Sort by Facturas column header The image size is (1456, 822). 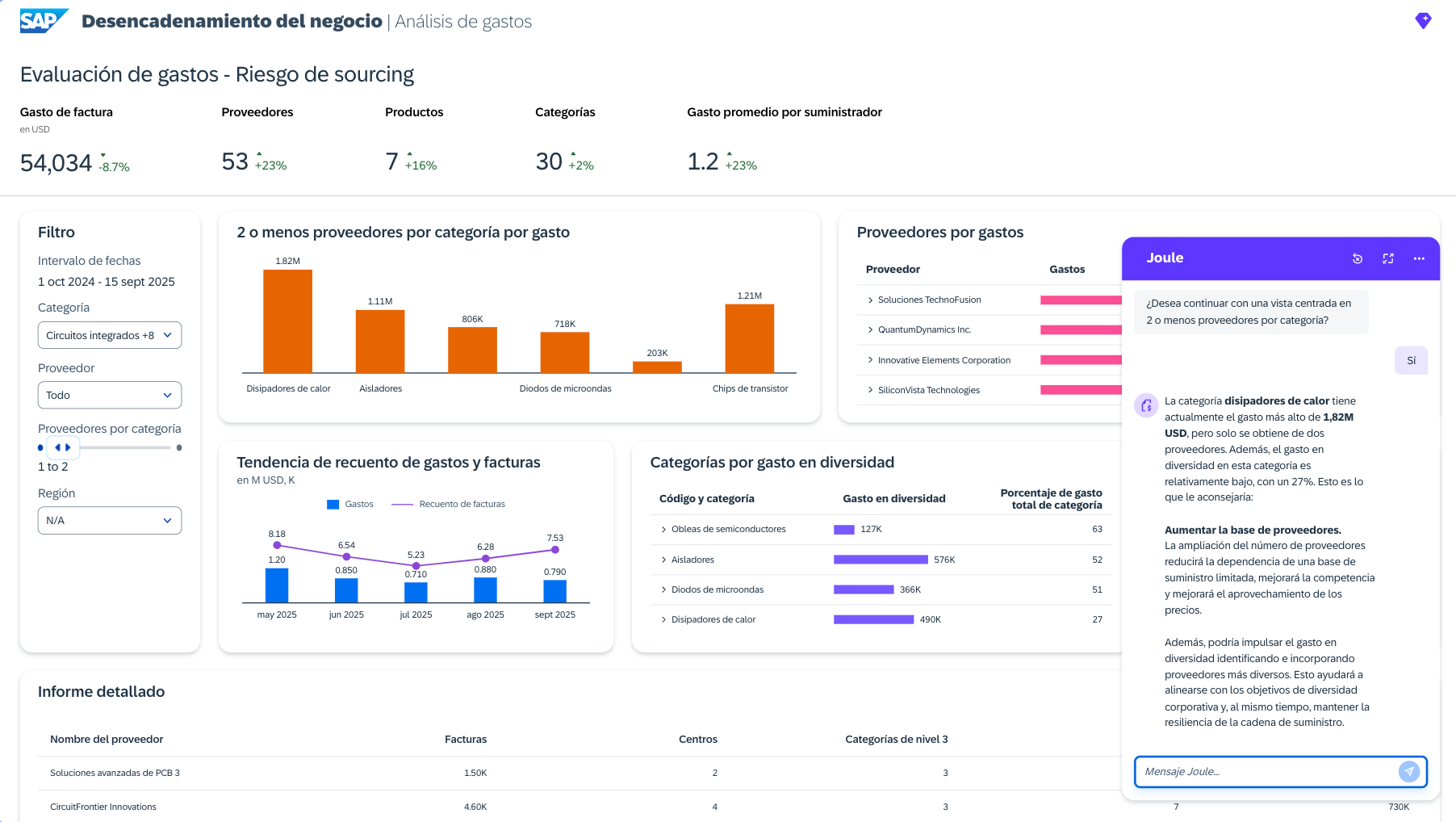point(466,740)
